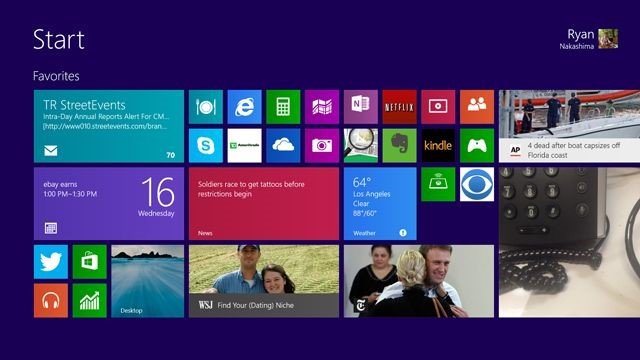Open the Music headphones tile
Viewport: 640px width, 360px height.
[x=51, y=300]
